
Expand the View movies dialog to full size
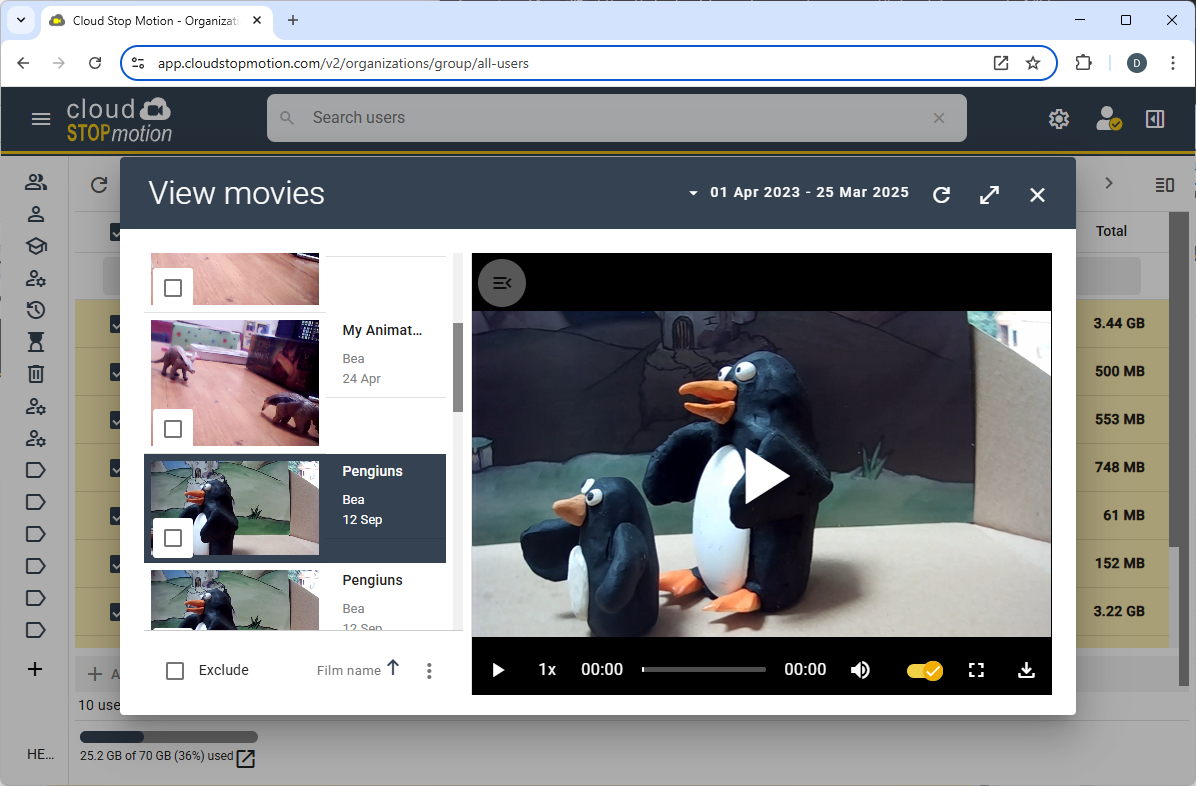coord(989,195)
